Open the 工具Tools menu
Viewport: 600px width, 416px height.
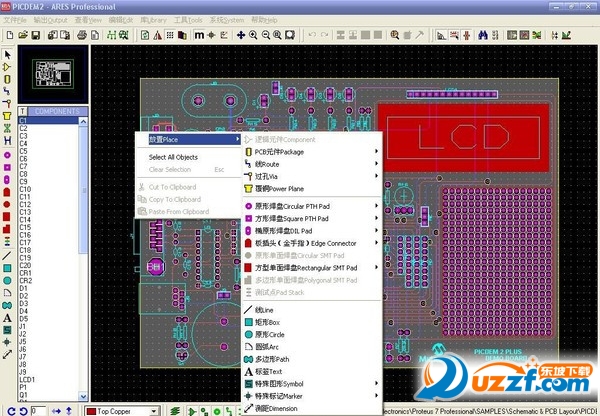point(188,20)
